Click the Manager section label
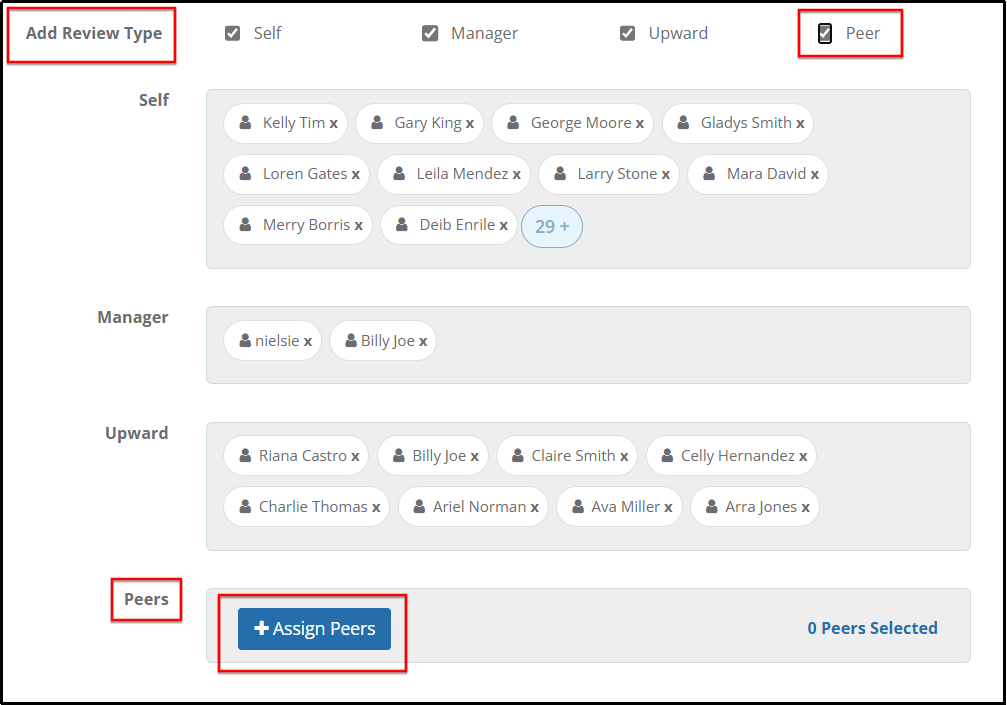Image resolution: width=1007 pixels, height=705 pixels. [x=133, y=318]
